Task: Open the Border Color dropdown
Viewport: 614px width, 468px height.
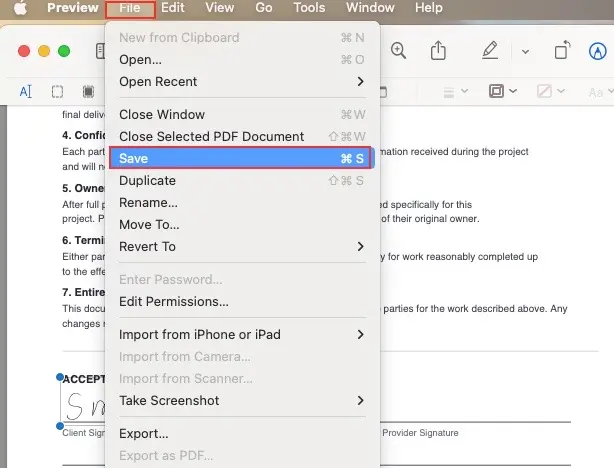Action: (x=503, y=91)
